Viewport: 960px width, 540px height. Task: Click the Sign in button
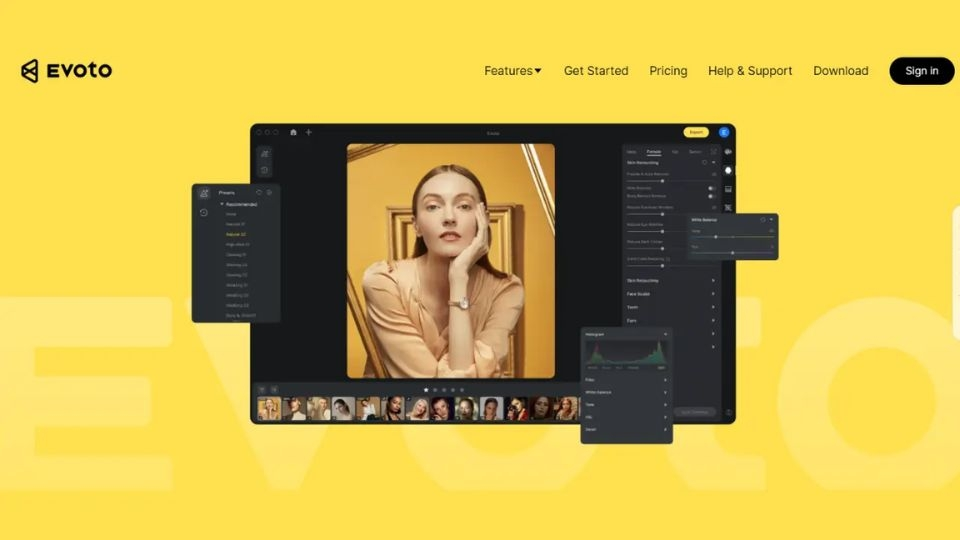[921, 71]
